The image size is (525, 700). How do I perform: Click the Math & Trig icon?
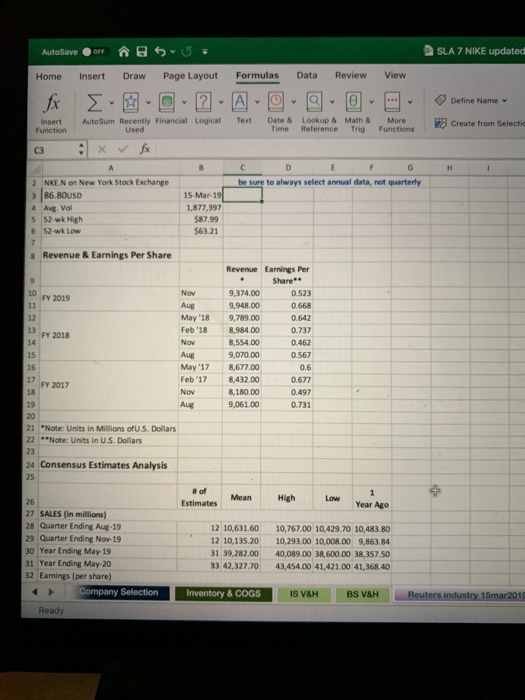click(354, 101)
